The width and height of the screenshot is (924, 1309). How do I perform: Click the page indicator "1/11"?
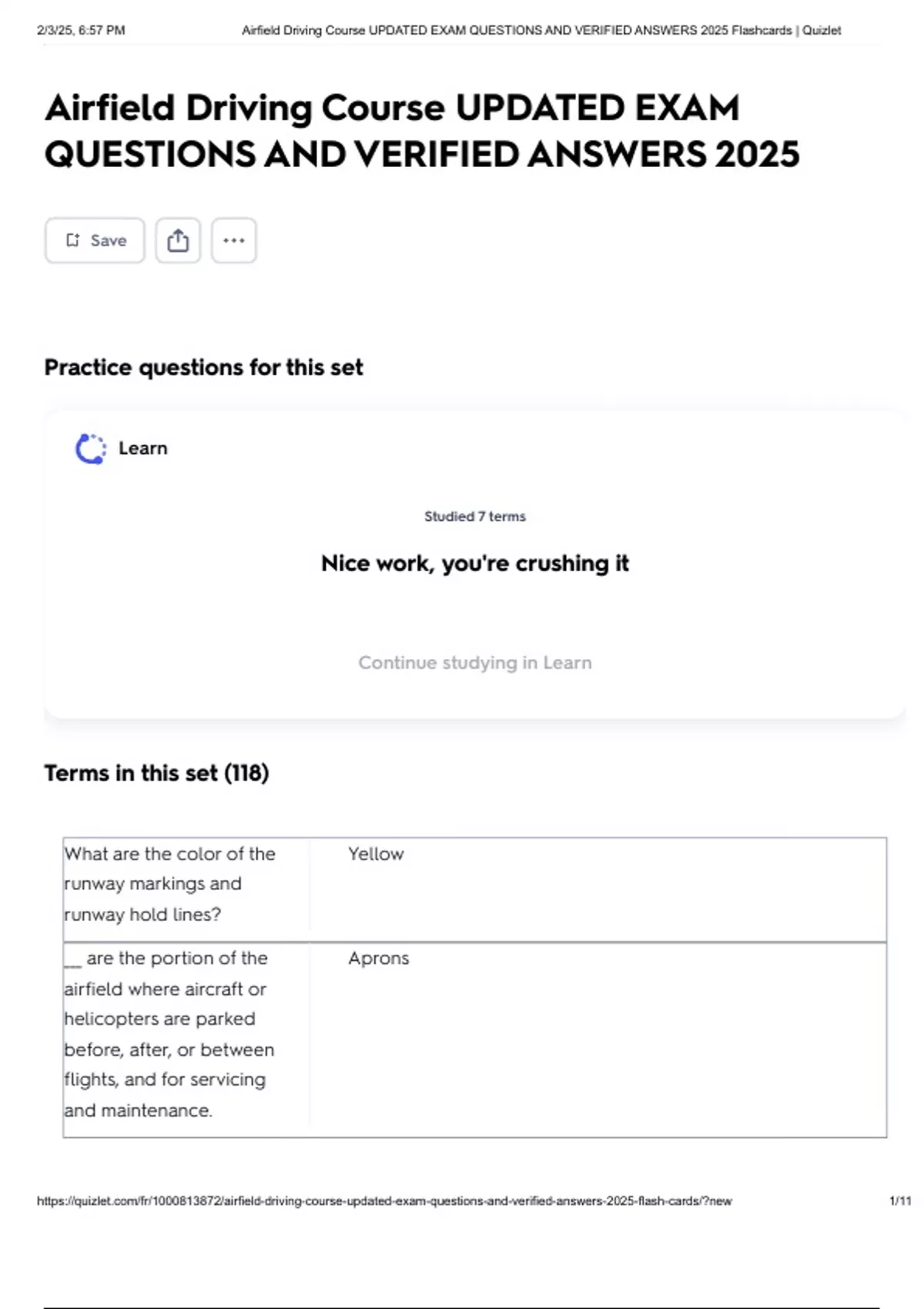[x=898, y=1199]
